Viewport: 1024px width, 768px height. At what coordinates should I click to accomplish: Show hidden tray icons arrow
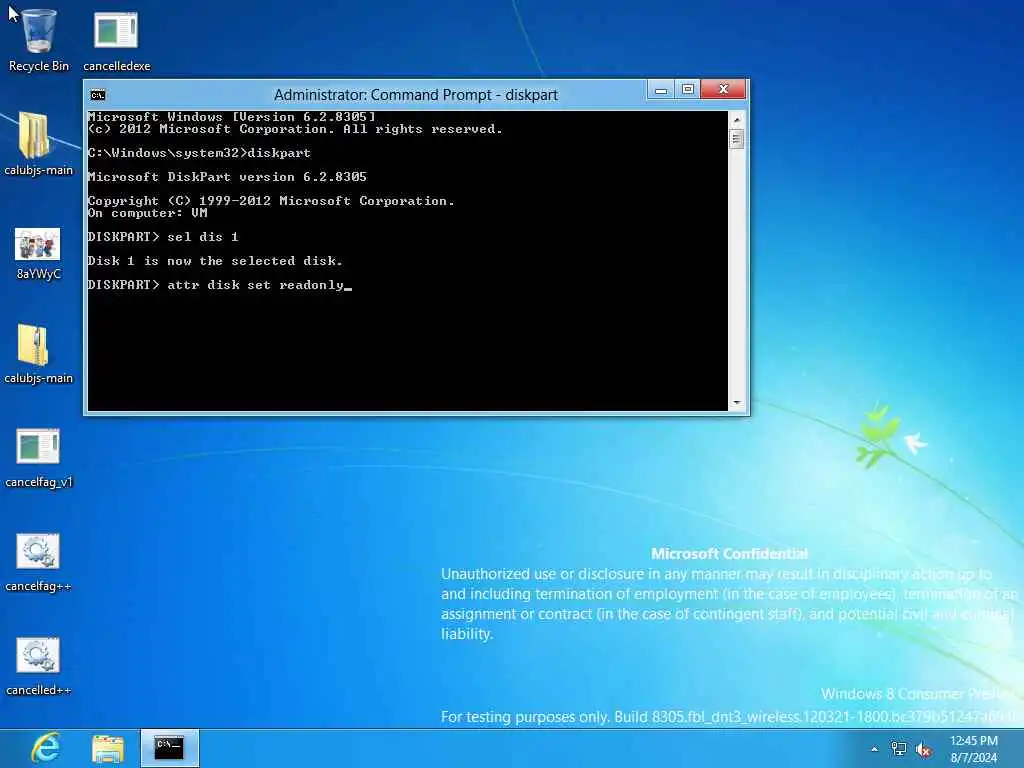[x=874, y=750]
